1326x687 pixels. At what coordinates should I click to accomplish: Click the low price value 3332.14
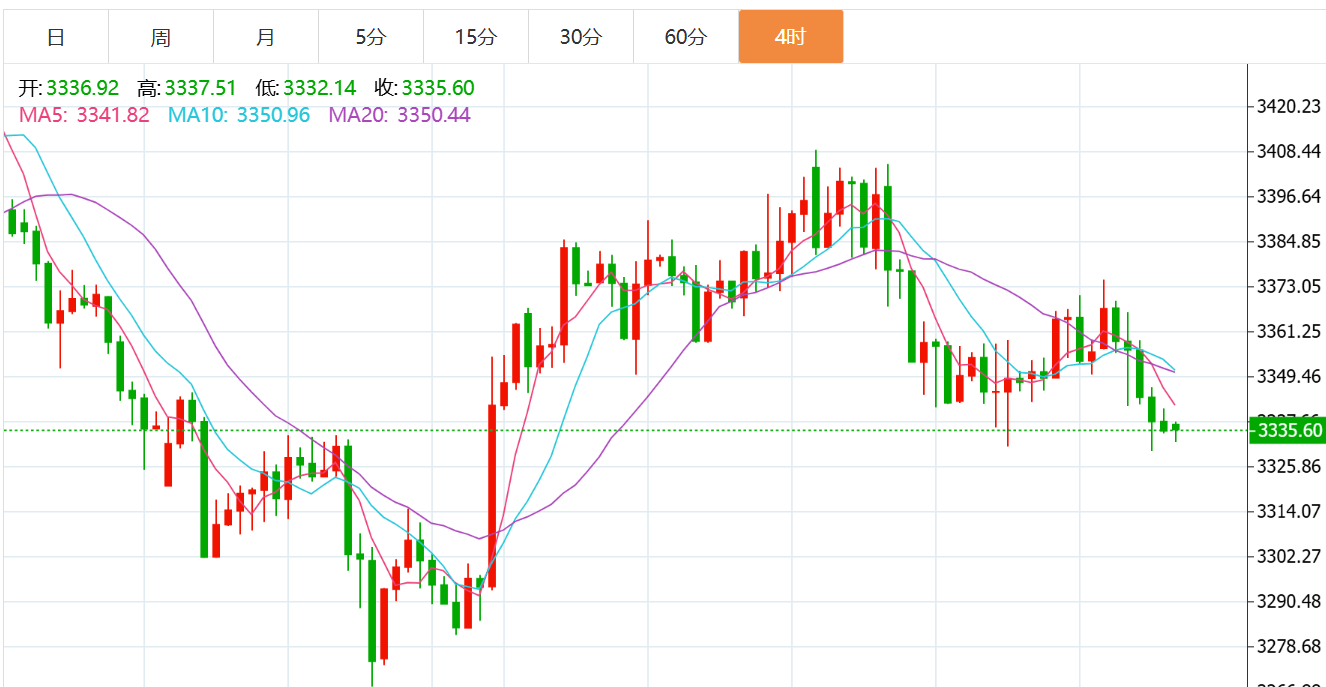click(319, 88)
